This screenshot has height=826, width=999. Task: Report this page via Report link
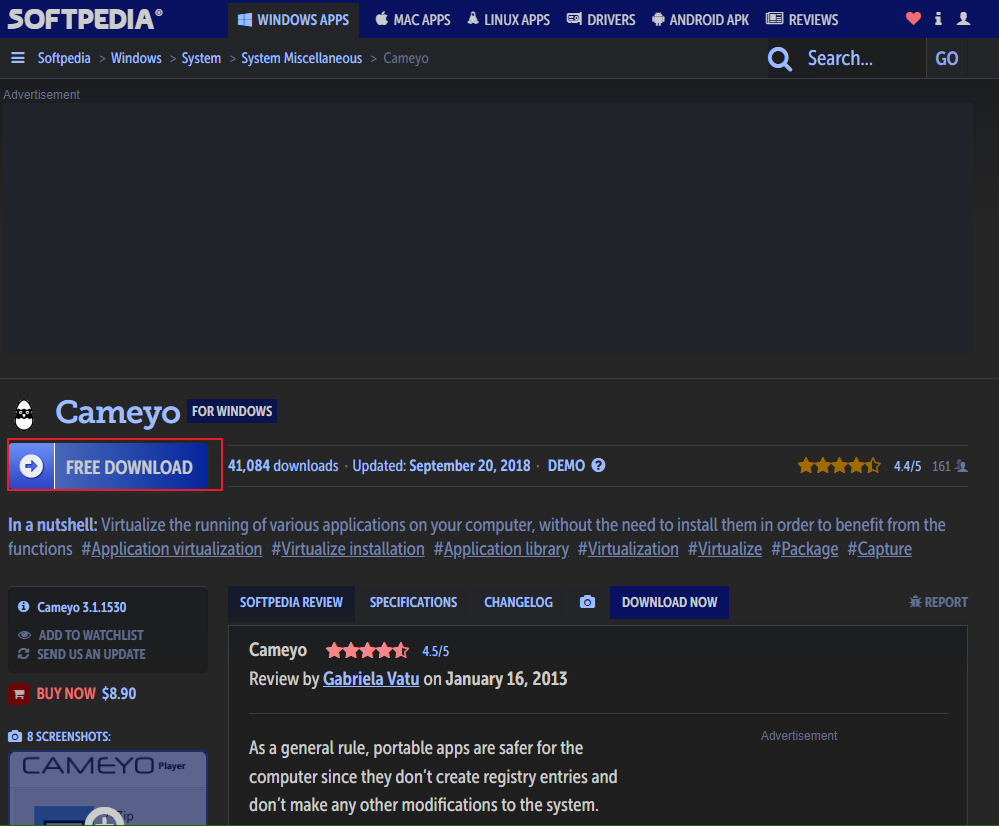pyautogui.click(x=938, y=602)
